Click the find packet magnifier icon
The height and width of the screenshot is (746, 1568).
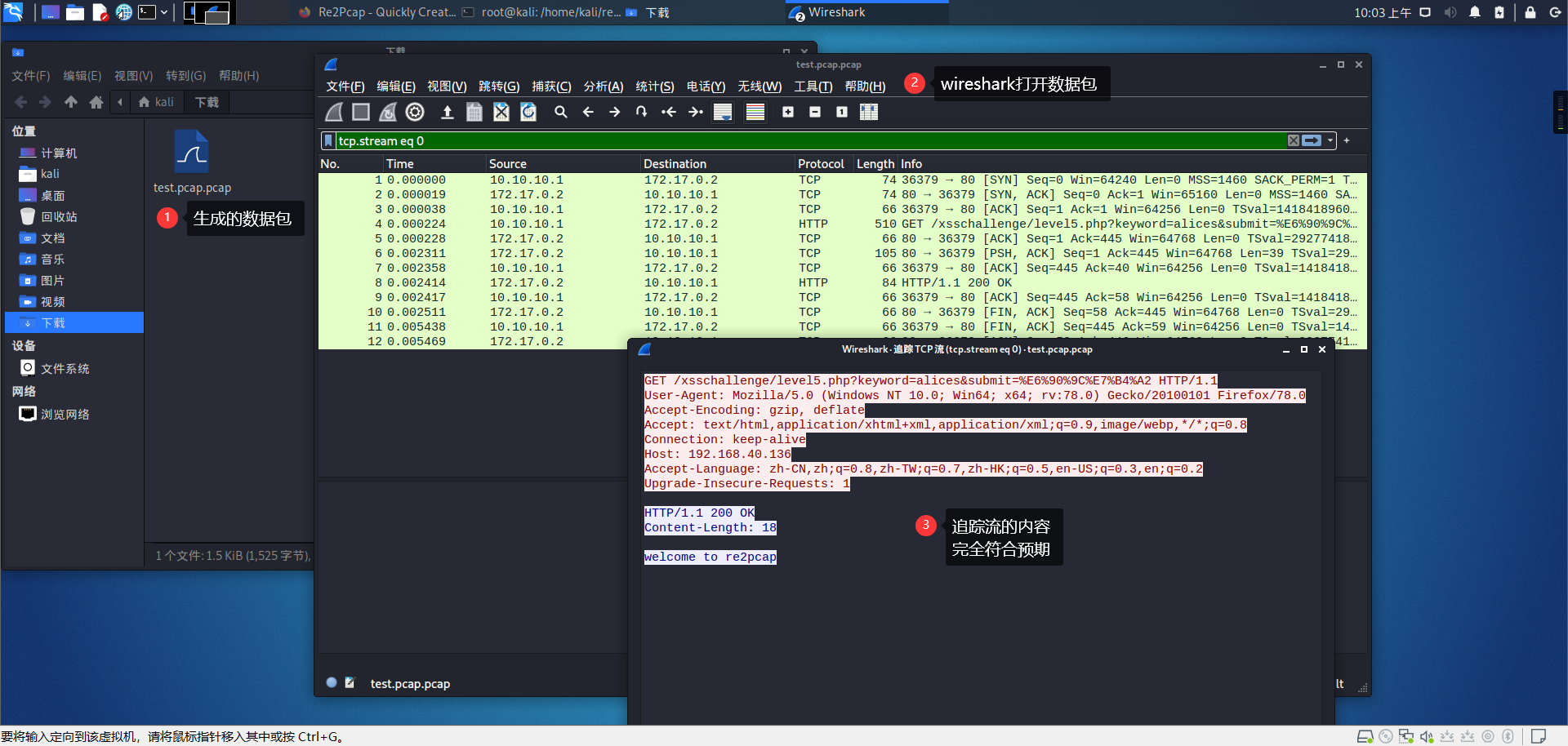coord(560,112)
